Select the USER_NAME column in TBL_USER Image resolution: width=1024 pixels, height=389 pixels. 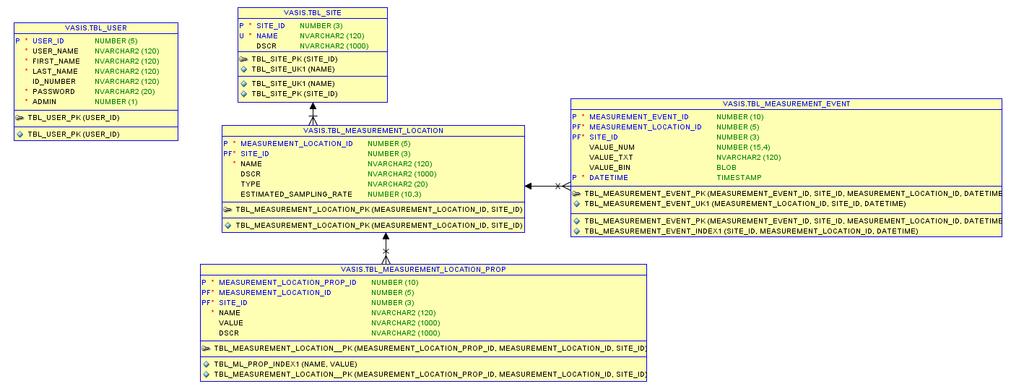pos(96,51)
